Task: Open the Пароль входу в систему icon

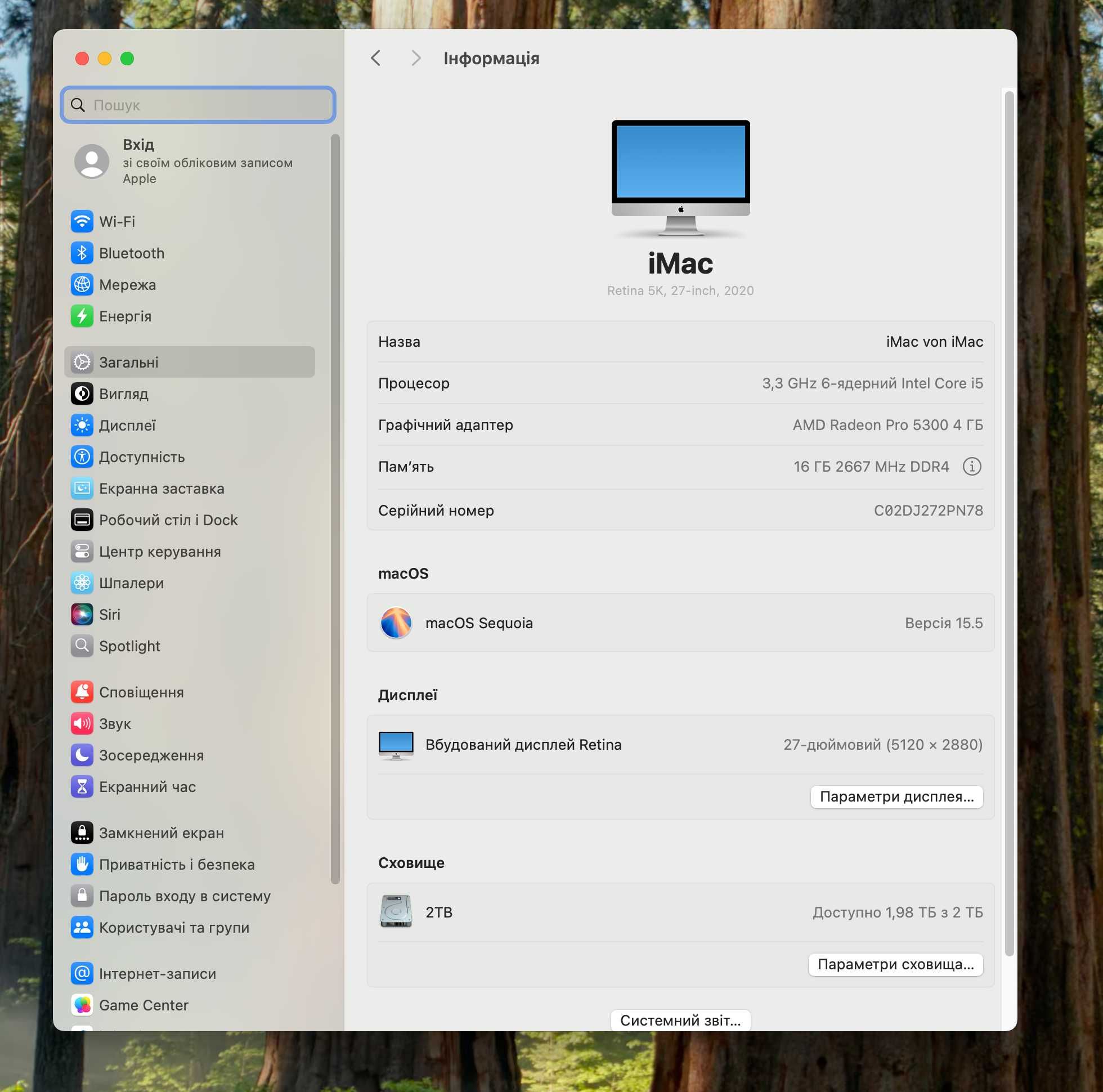Action: 82,895
